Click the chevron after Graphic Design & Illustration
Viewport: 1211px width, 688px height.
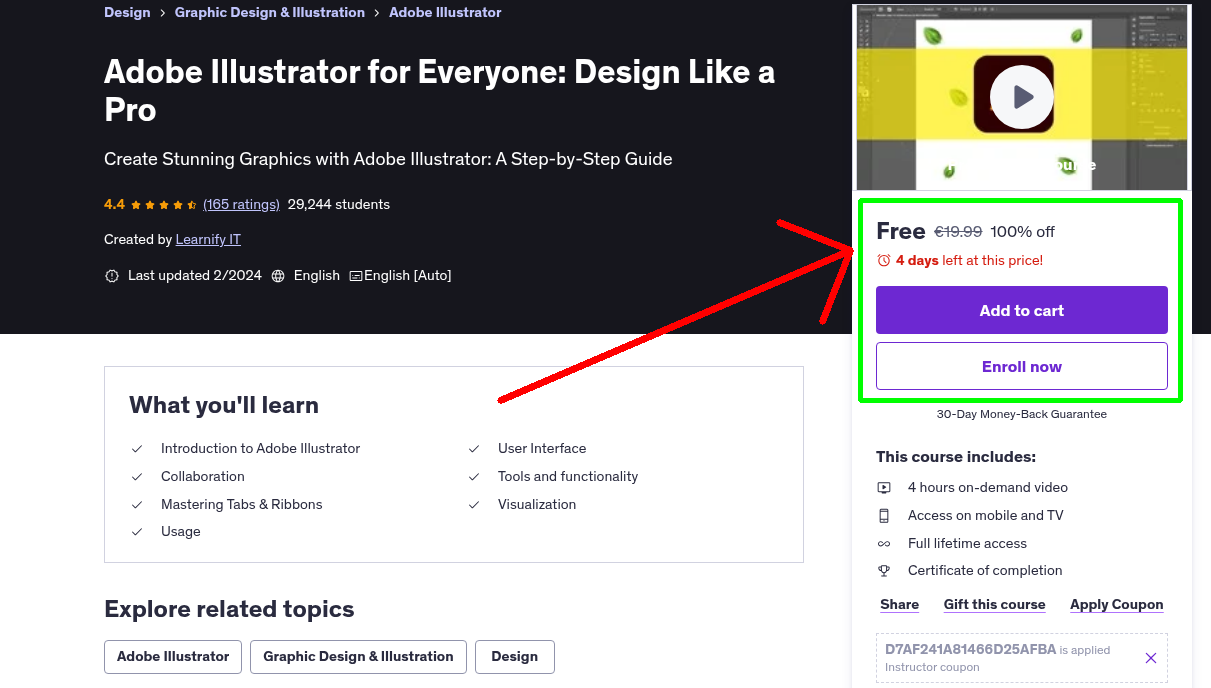(x=377, y=13)
